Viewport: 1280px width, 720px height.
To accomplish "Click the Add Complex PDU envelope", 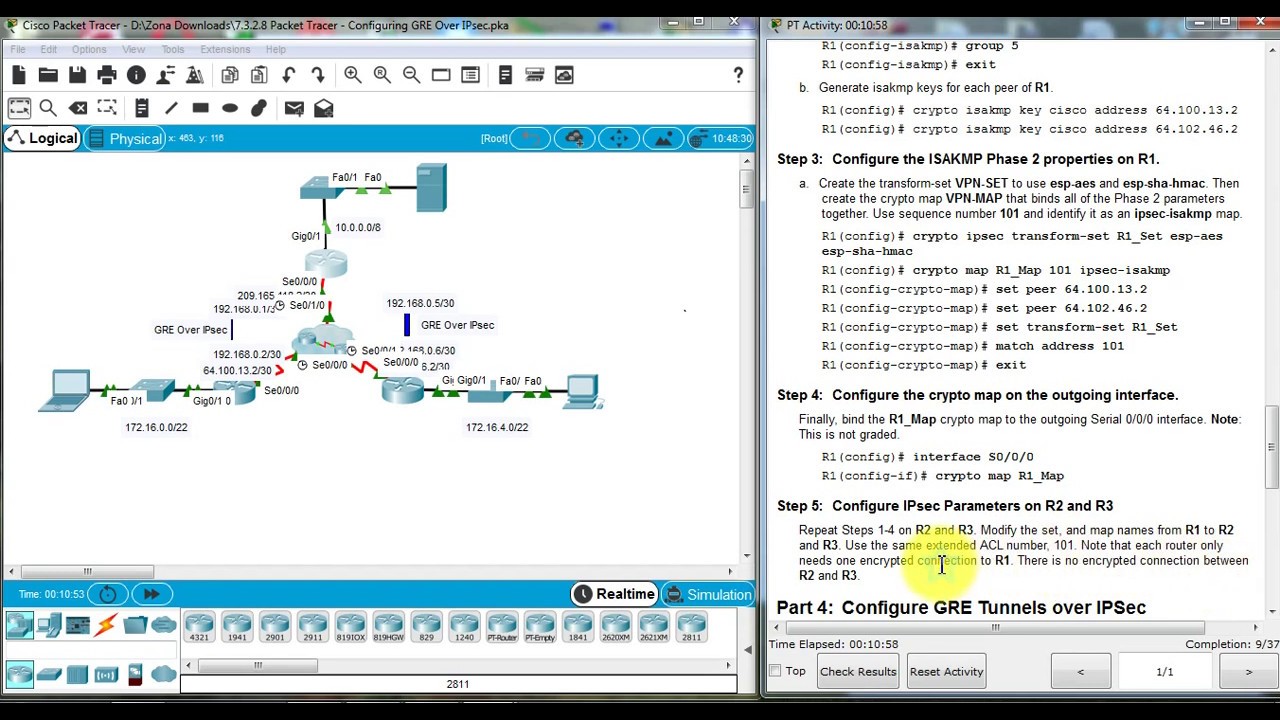I will point(323,108).
